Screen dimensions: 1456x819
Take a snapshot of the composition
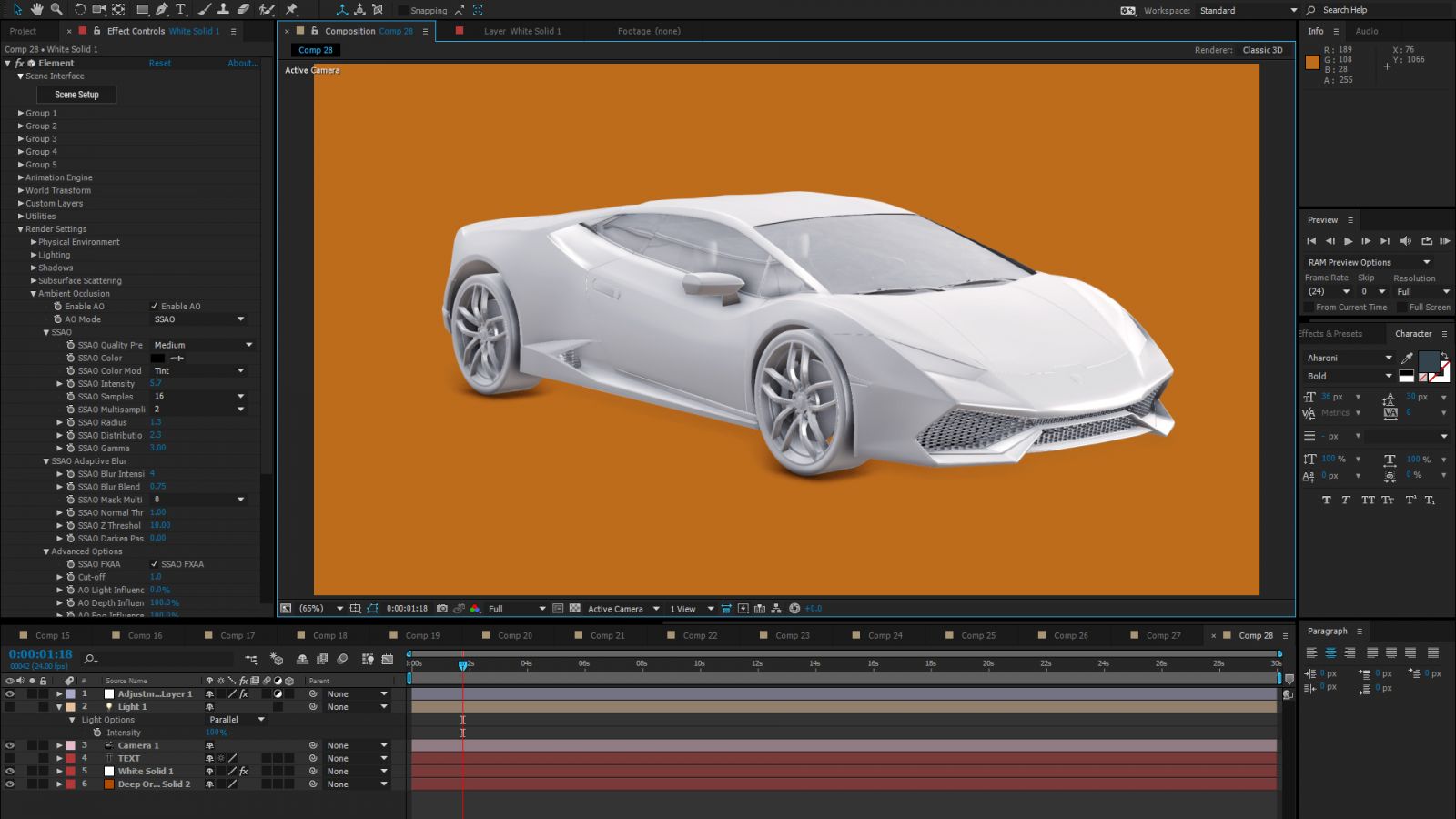coord(442,608)
